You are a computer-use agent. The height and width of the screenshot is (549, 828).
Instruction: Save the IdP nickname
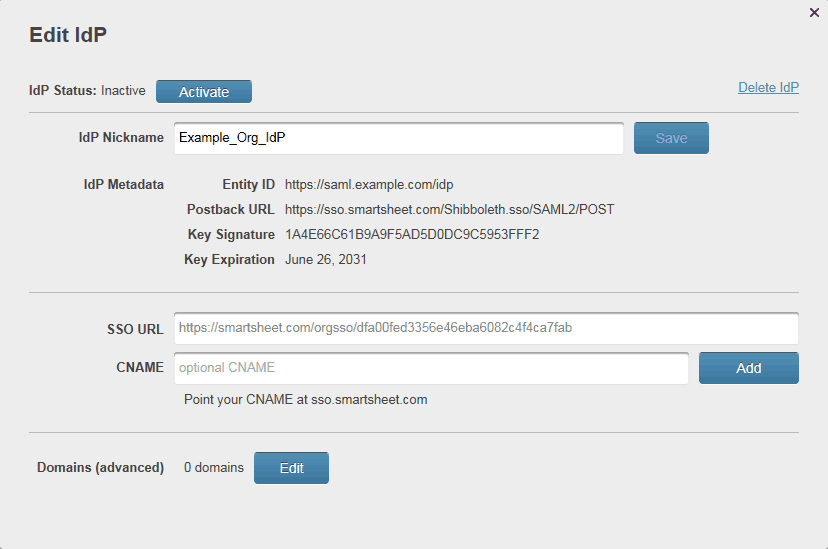pyautogui.click(x=671, y=138)
